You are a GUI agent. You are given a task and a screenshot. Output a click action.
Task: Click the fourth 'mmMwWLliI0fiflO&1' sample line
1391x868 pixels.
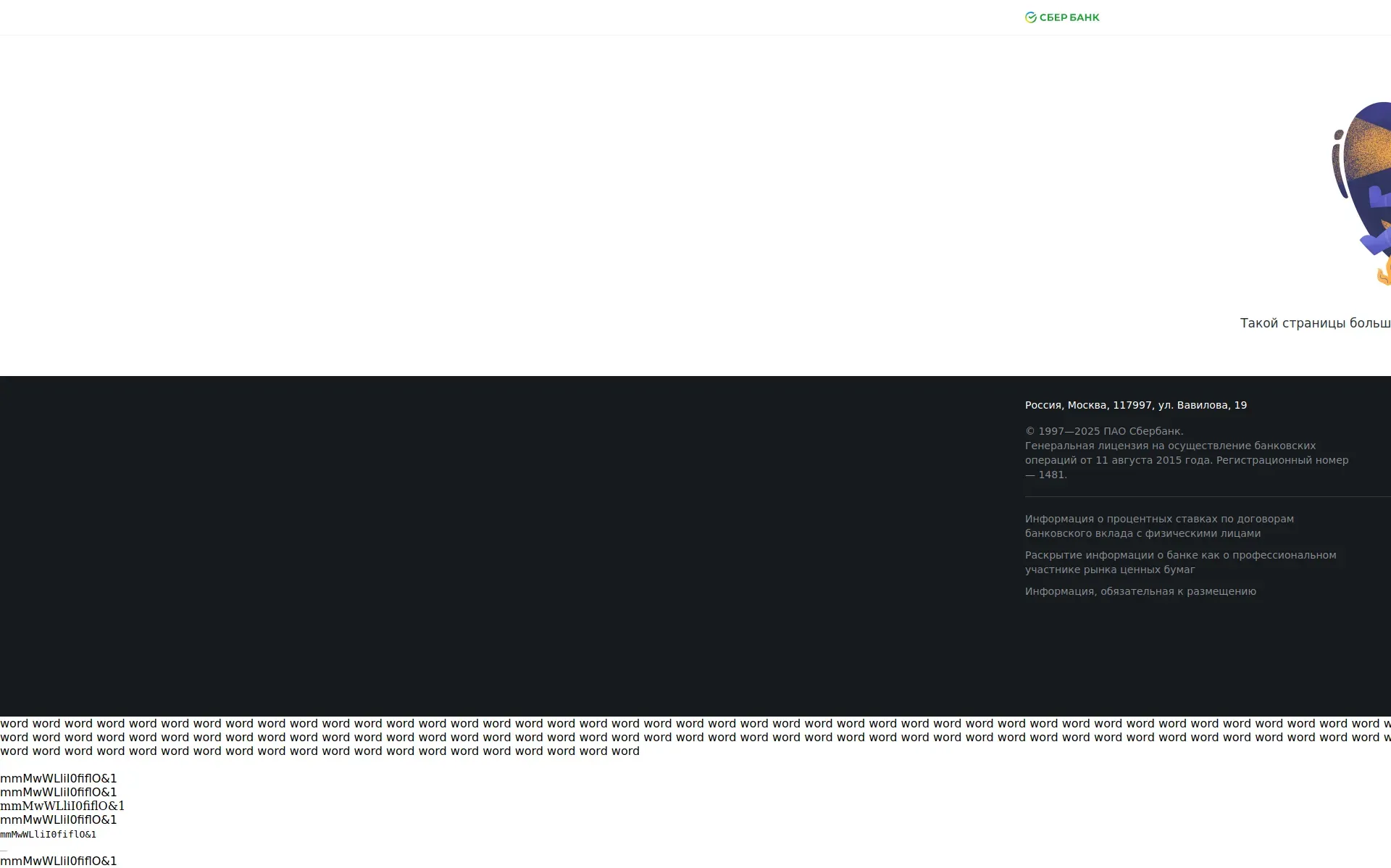(58, 819)
